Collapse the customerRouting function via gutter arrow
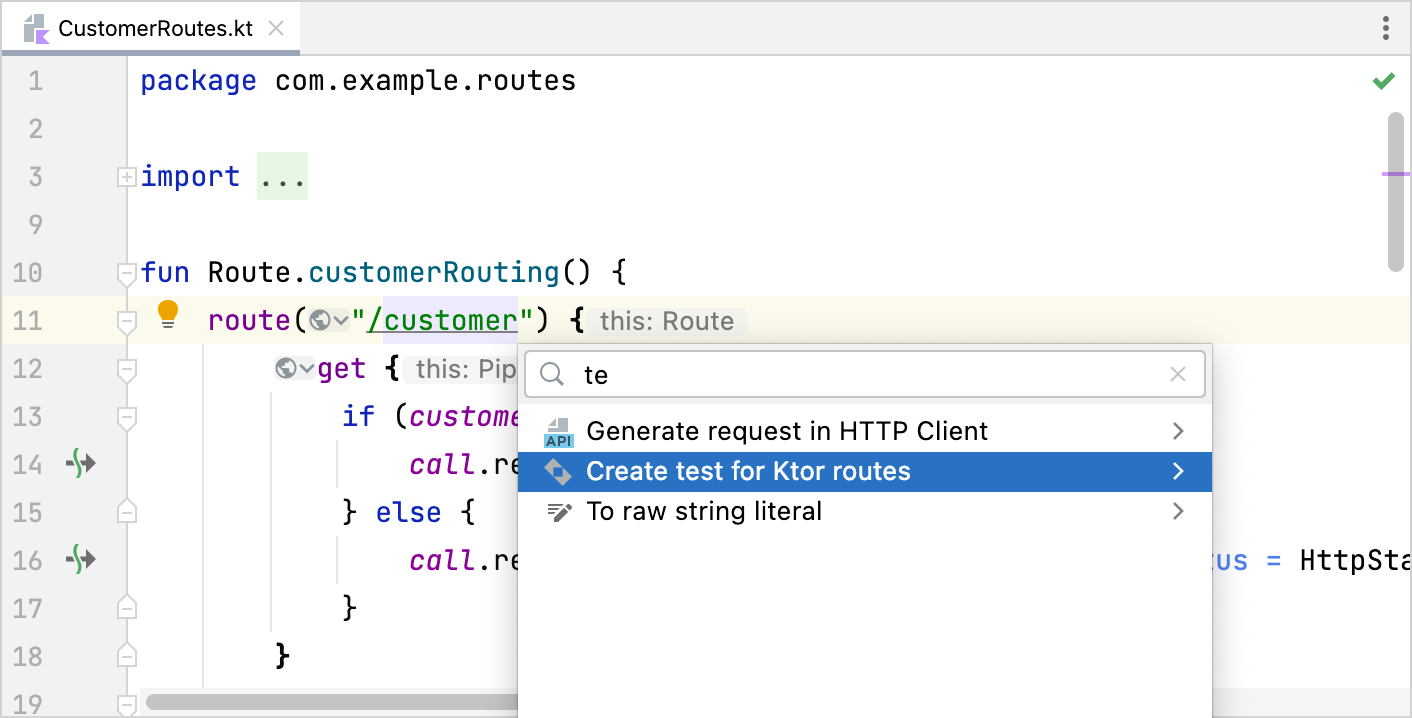The height and width of the screenshot is (718, 1412). point(126,272)
